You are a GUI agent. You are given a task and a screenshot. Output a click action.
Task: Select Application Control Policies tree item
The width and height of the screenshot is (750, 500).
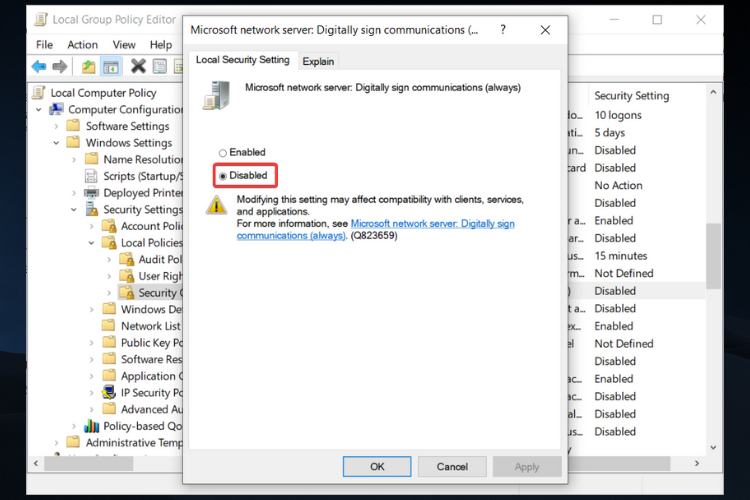coord(151,376)
